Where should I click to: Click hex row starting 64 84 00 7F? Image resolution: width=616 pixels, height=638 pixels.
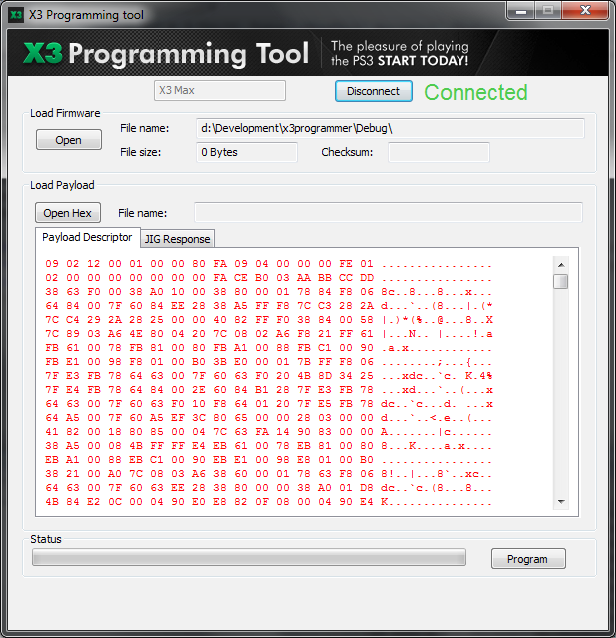[x=269, y=306]
